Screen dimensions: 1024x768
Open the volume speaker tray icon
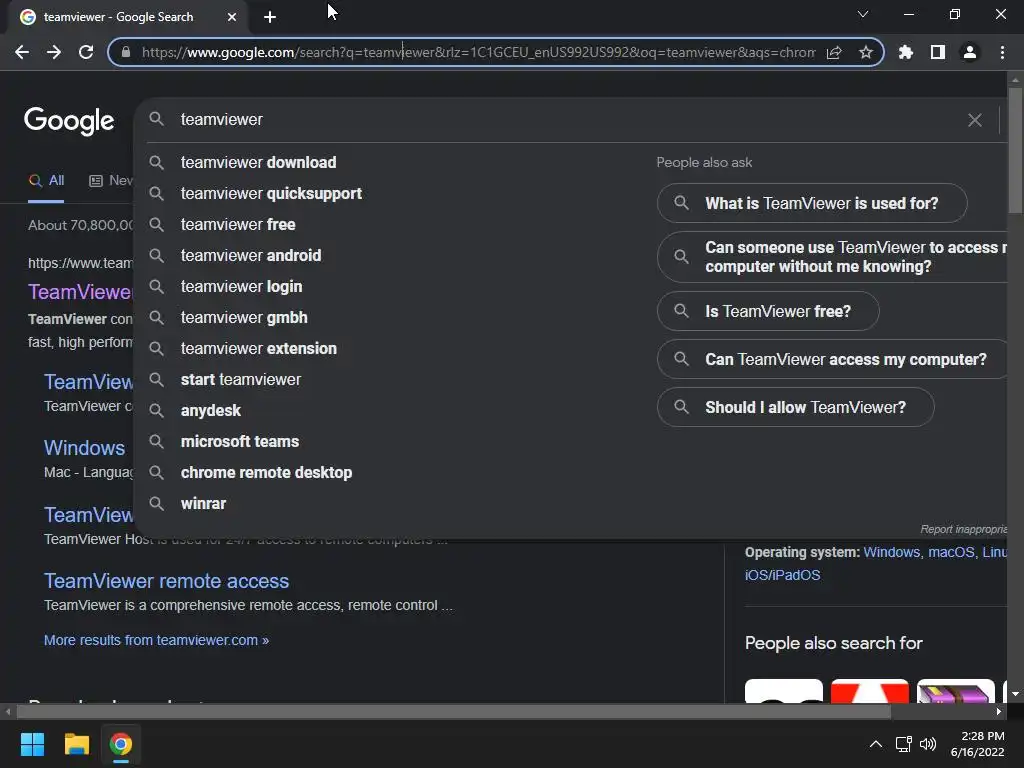tap(928, 744)
